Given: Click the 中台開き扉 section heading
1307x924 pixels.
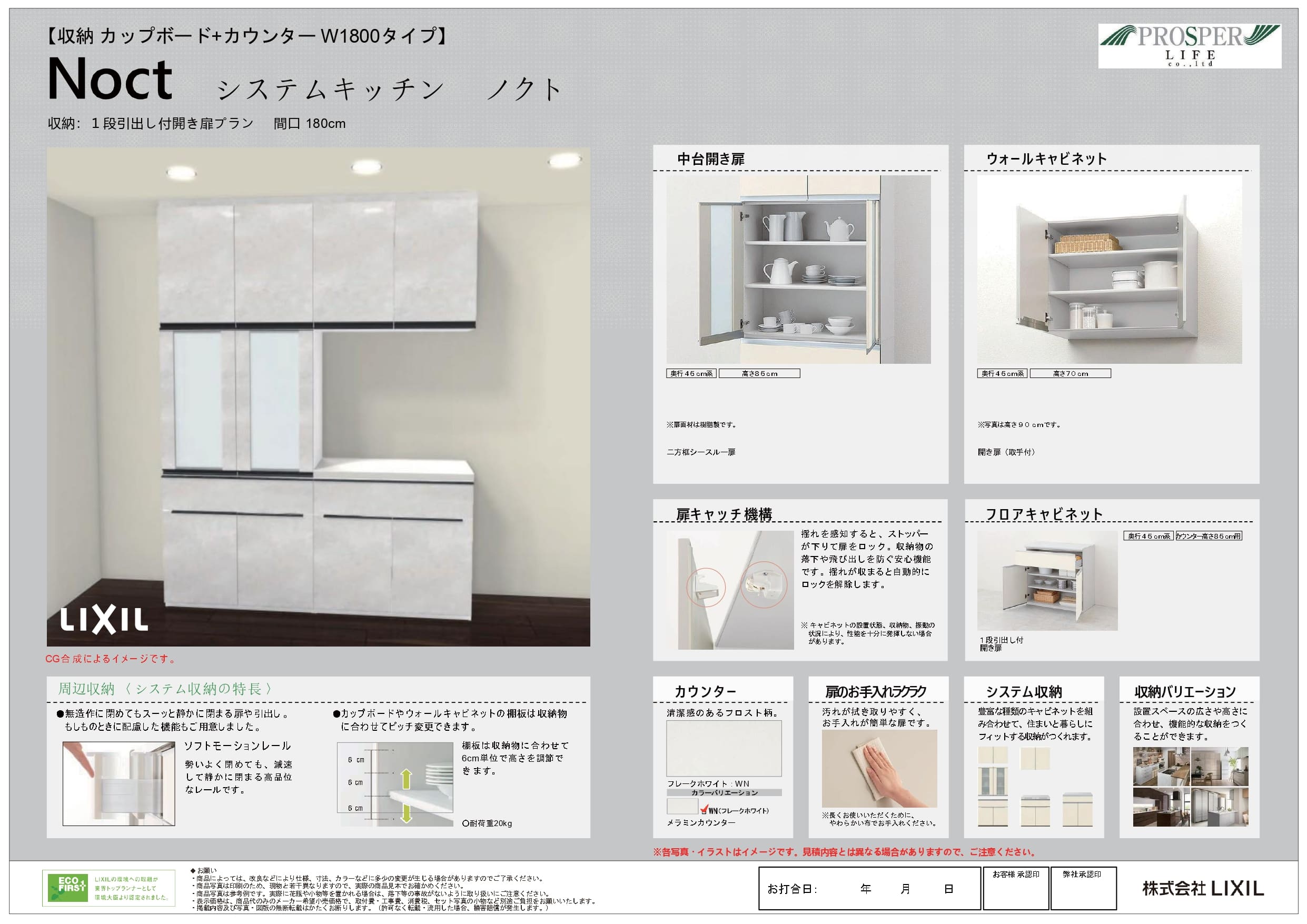Looking at the screenshot, I should [710, 159].
